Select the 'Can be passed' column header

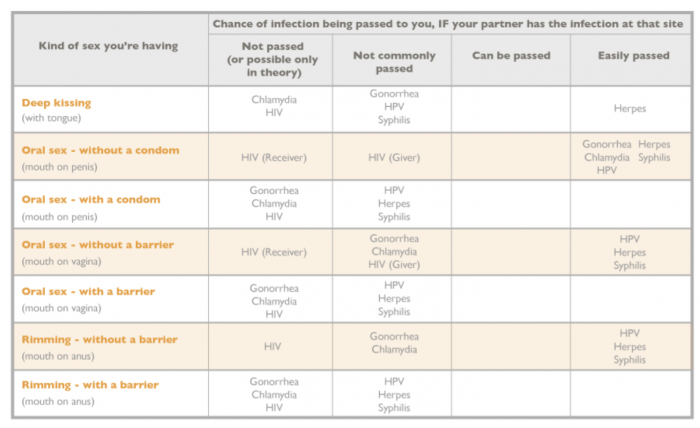click(x=510, y=55)
